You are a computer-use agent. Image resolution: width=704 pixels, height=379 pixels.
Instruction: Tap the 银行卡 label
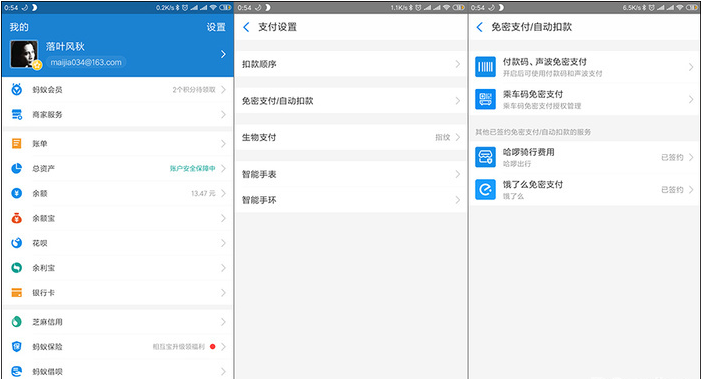(x=44, y=293)
